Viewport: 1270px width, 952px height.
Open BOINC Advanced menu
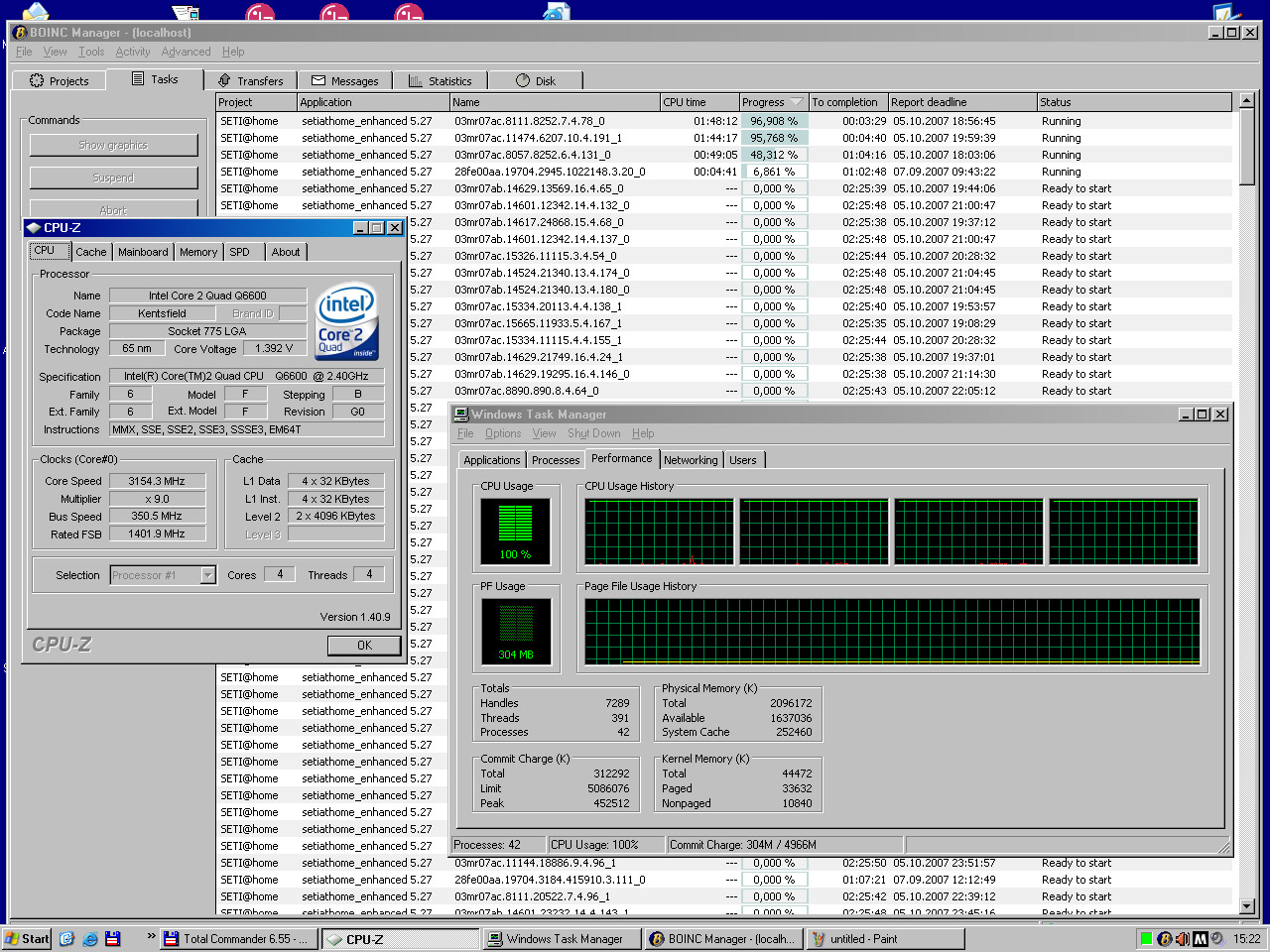(x=186, y=52)
